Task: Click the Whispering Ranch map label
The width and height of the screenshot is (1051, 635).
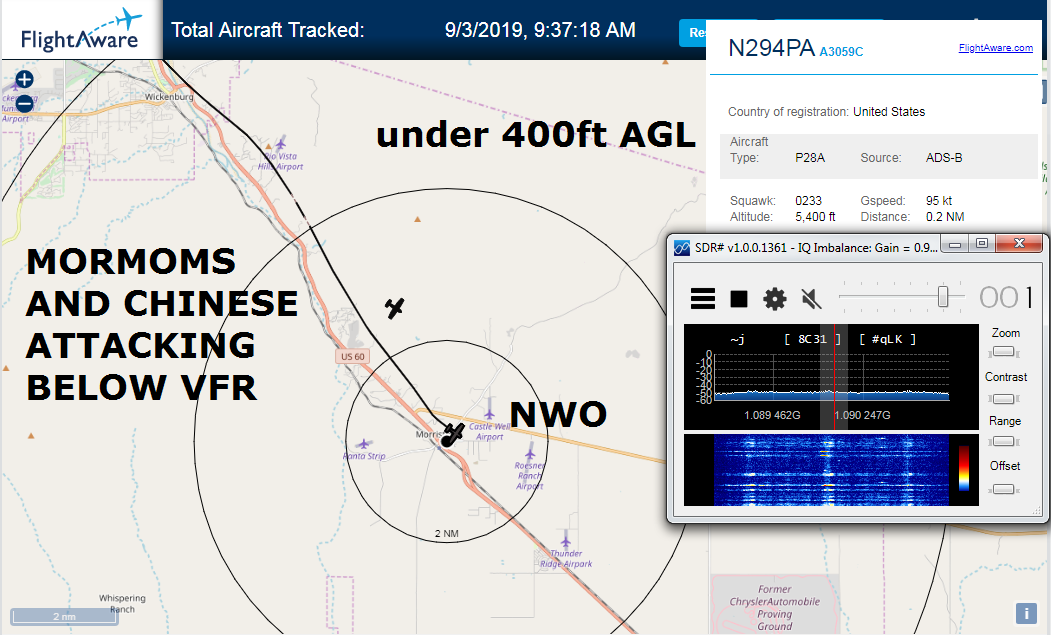Action: pos(122,603)
